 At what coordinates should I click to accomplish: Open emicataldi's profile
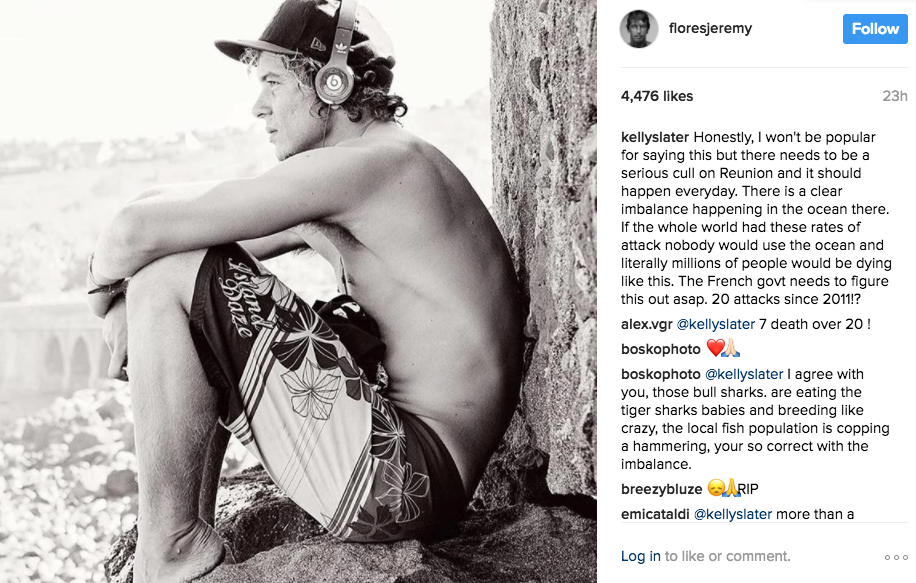tap(655, 514)
